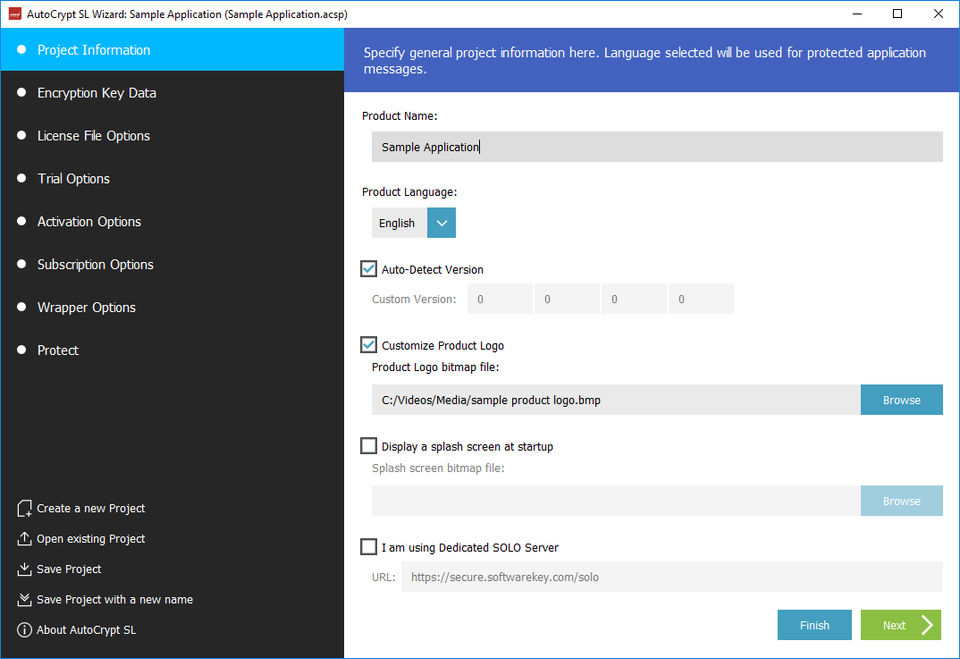Browse for the Product Logo bitmap file
960x659 pixels.
click(x=901, y=400)
